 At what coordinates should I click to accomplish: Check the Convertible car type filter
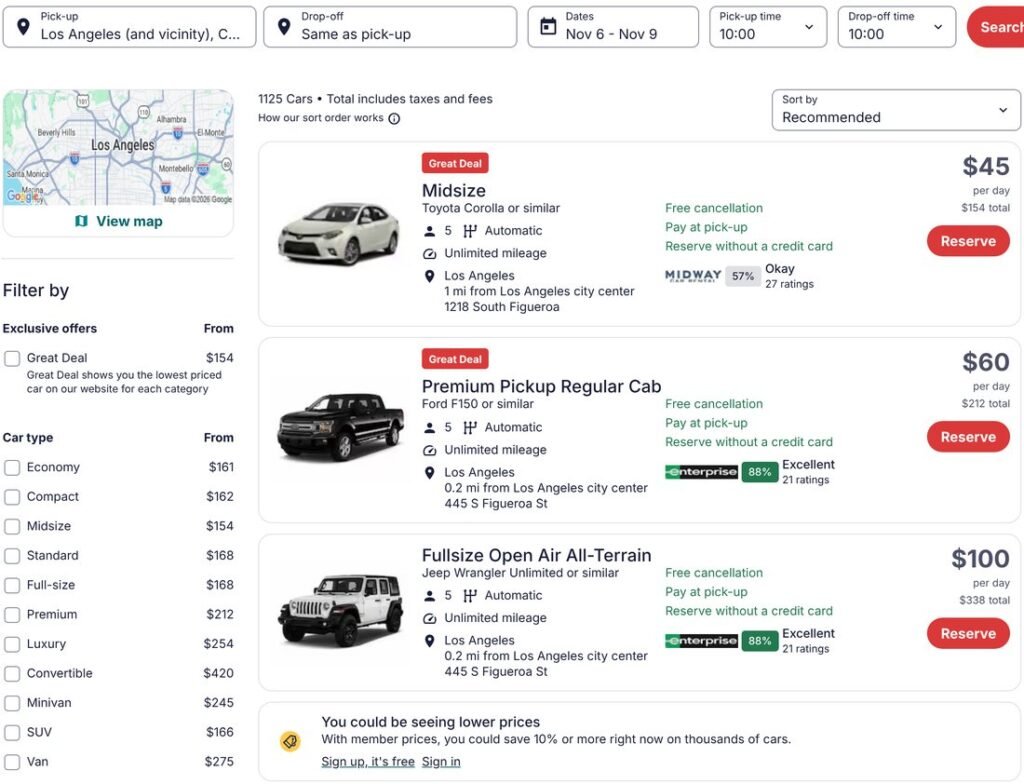coord(12,674)
